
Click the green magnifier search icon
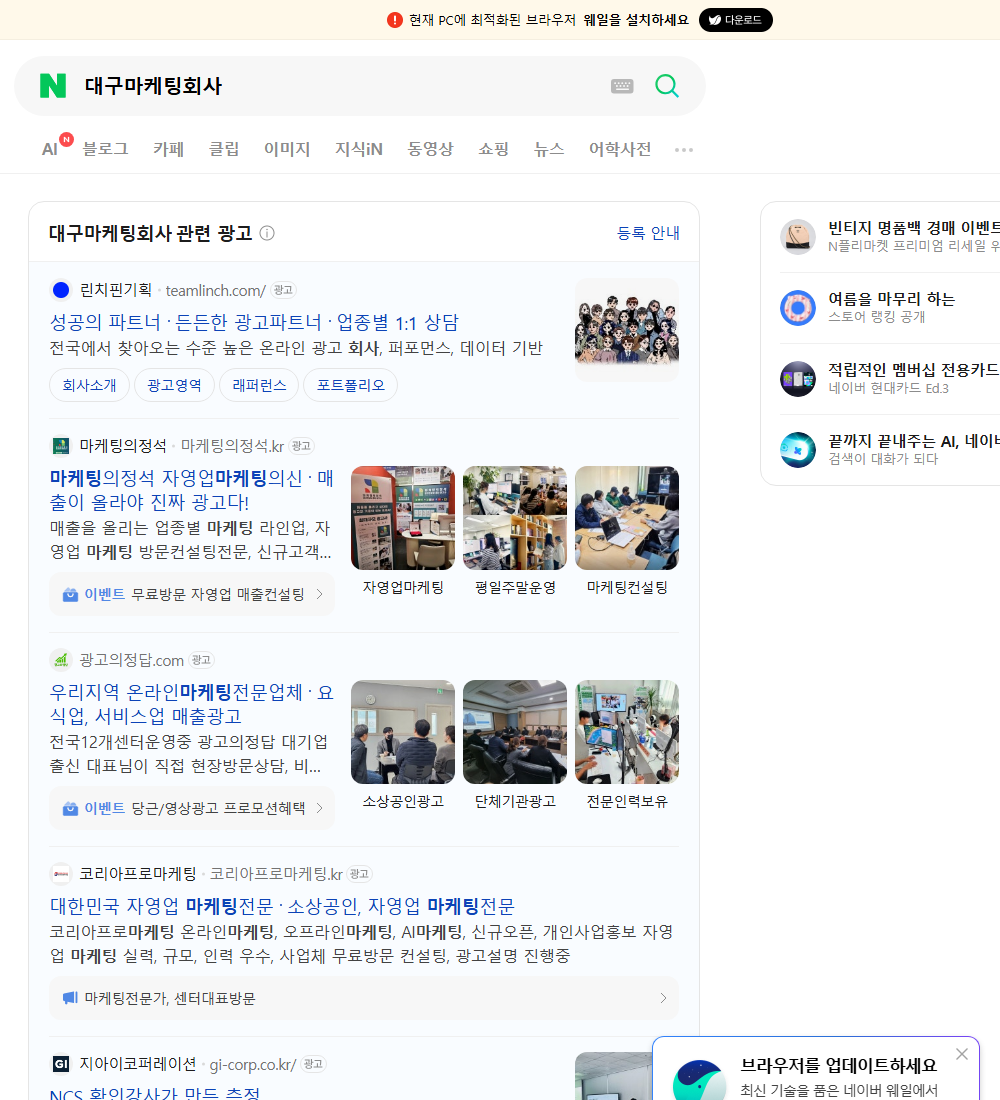pyautogui.click(x=667, y=86)
